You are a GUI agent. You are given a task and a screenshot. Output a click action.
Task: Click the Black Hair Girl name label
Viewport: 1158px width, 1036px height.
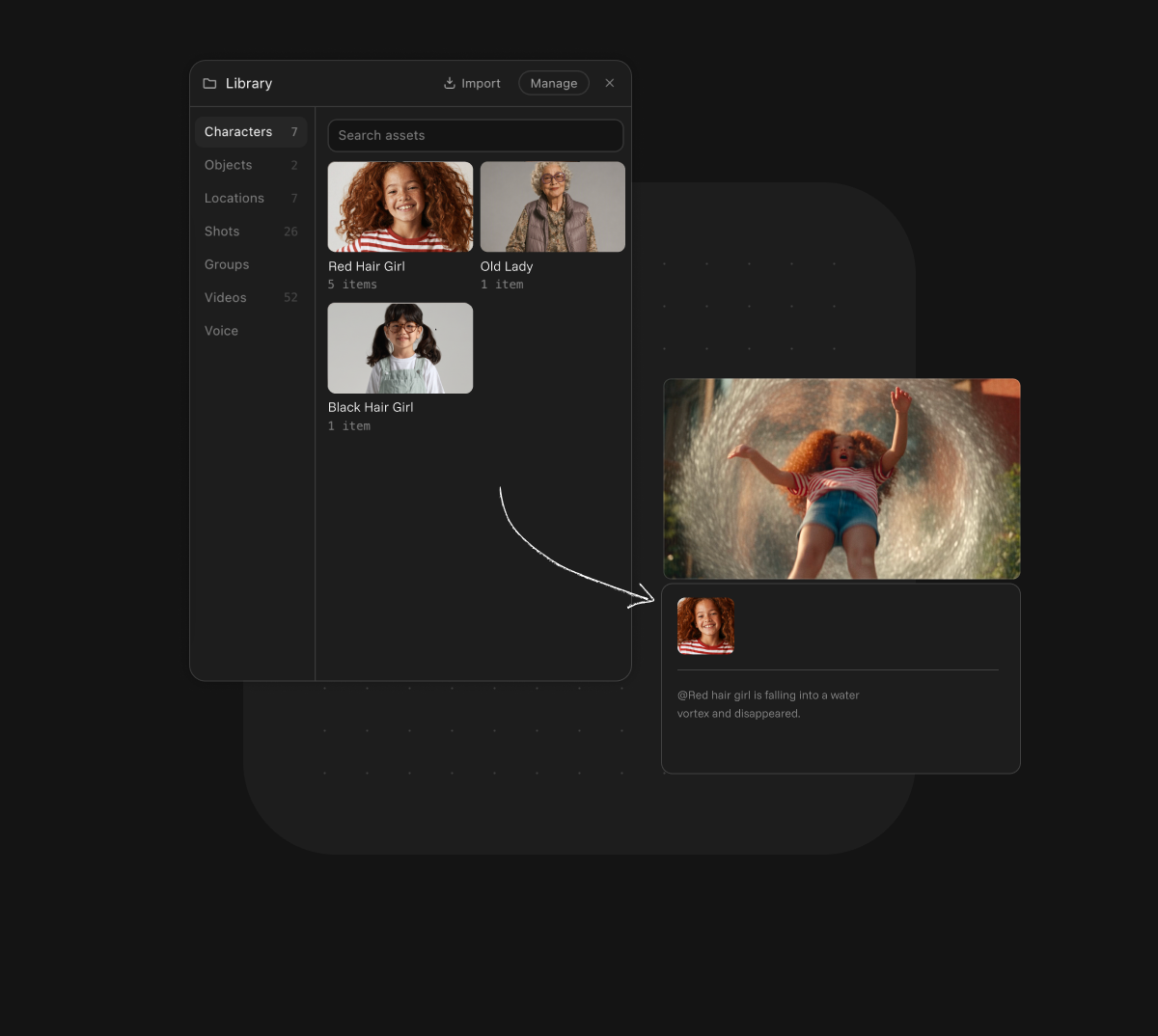coord(371,408)
